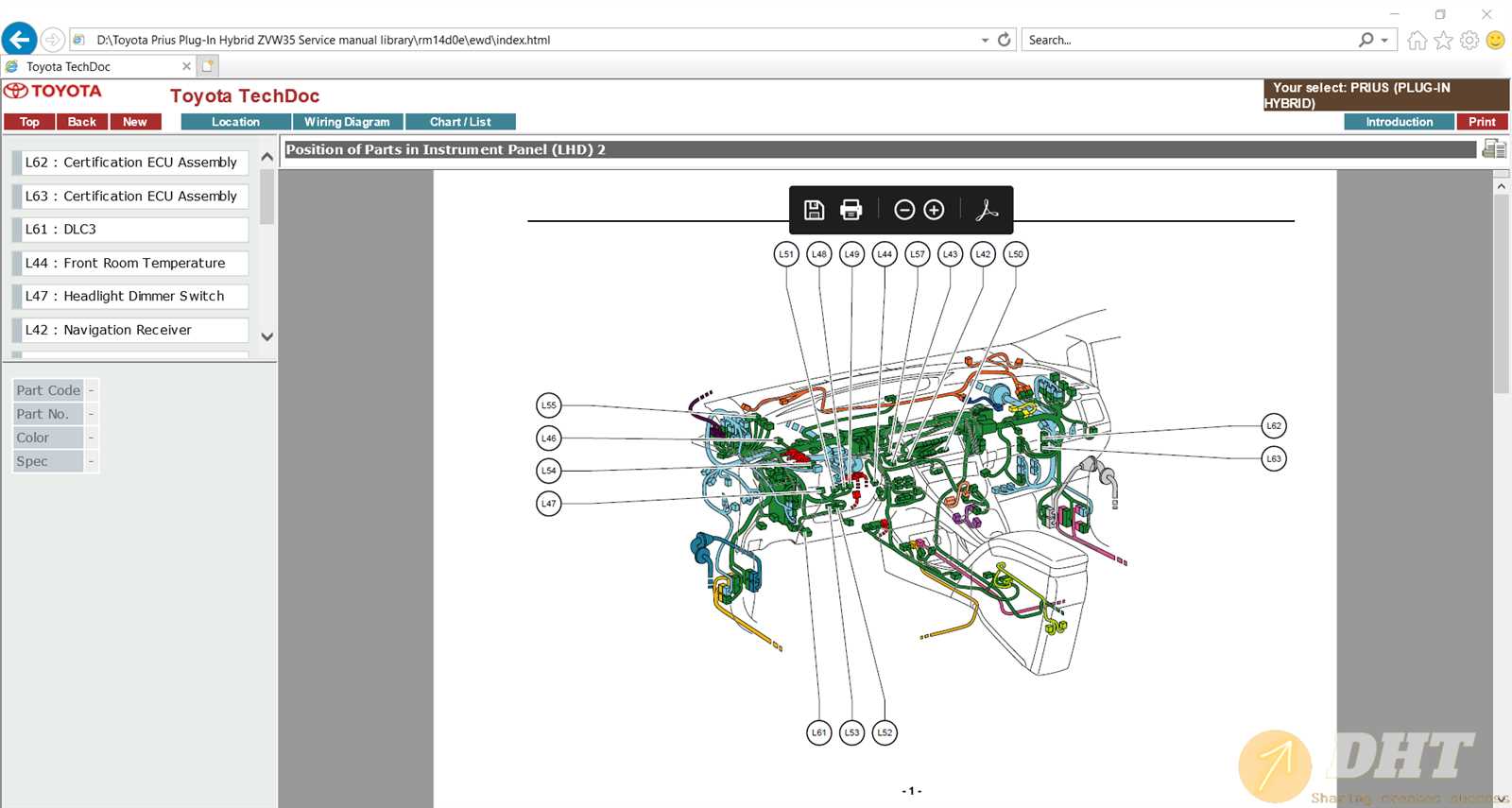Select L42 : Navigation Receiver entry
Screen dimensions: 1512x808
point(130,331)
